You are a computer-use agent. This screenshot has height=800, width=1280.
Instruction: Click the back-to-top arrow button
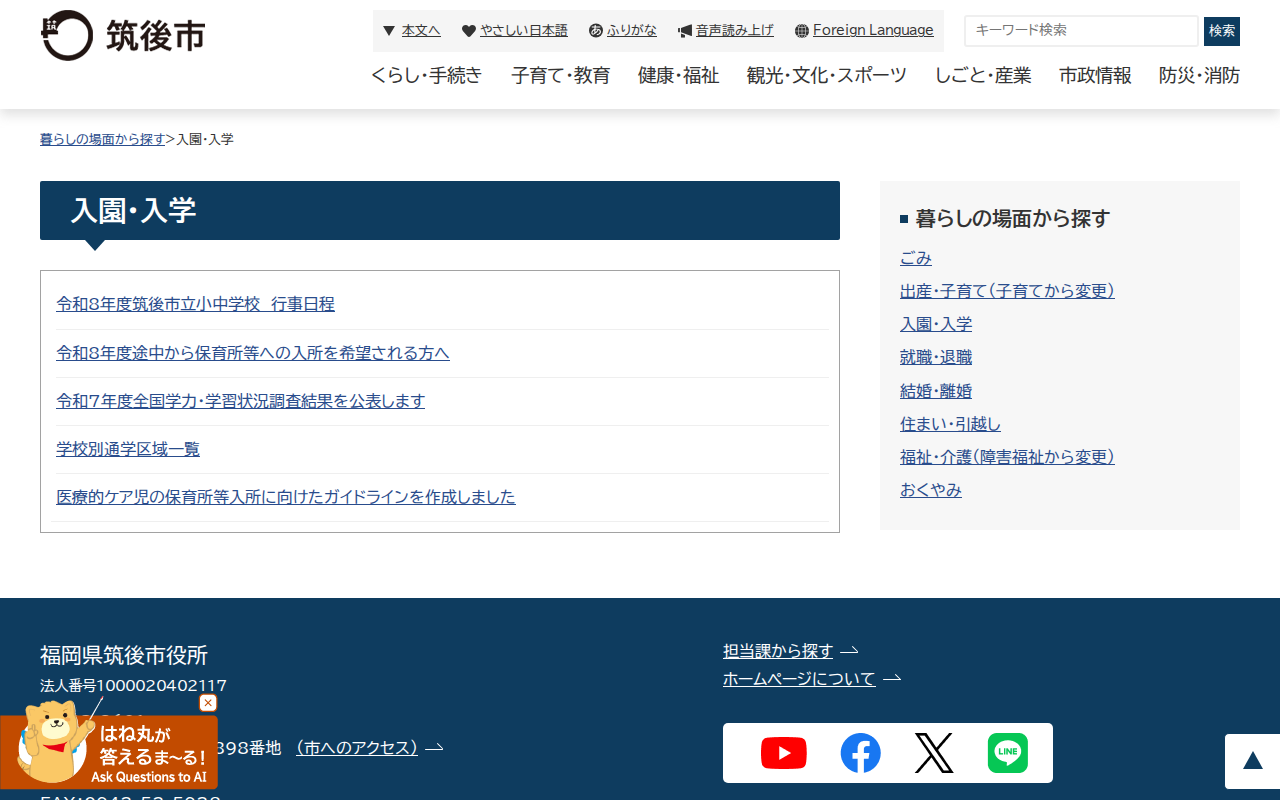[x=1252, y=762]
